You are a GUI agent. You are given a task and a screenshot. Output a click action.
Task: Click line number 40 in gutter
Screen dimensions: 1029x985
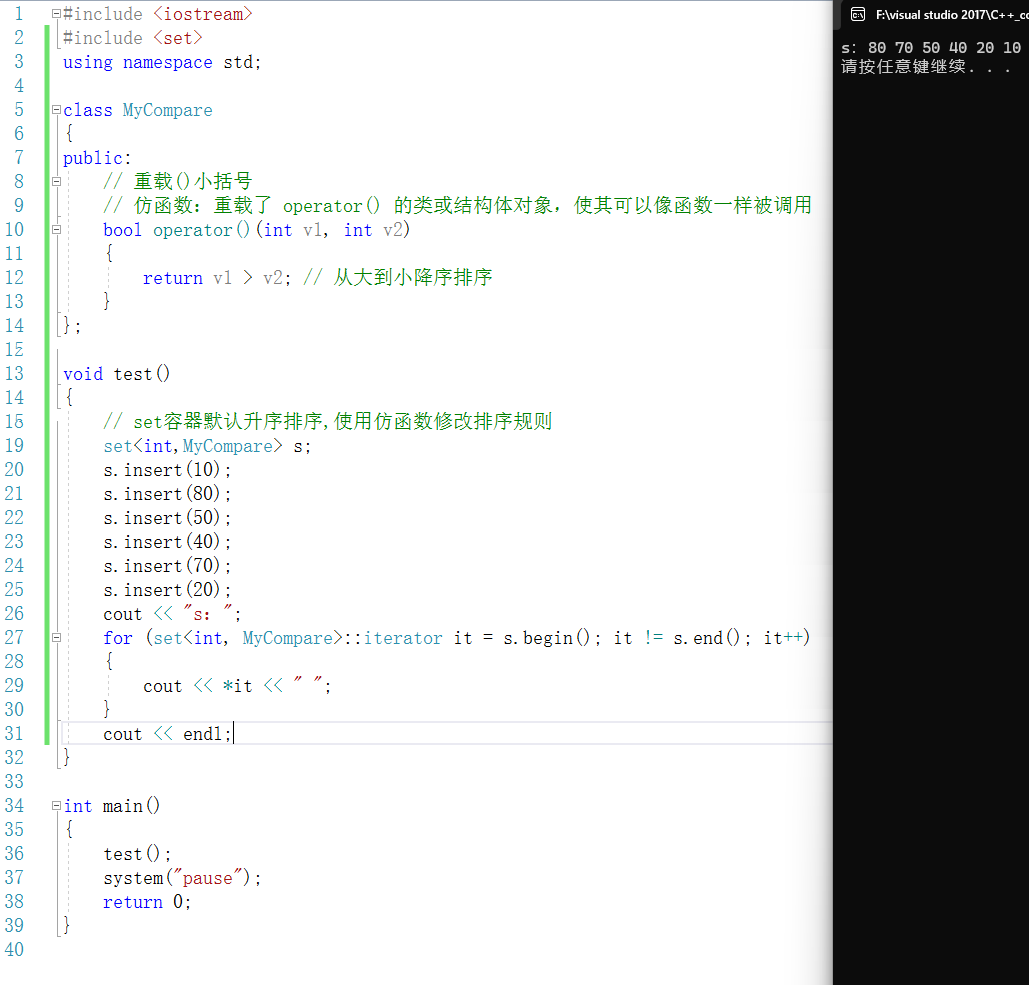[14, 950]
